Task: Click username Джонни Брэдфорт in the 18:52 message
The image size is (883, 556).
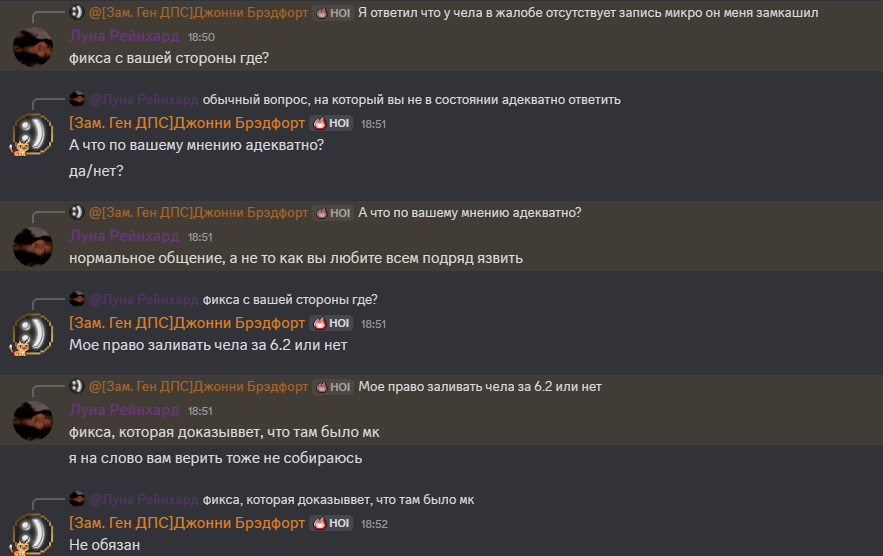Action: pyautogui.click(x=187, y=523)
